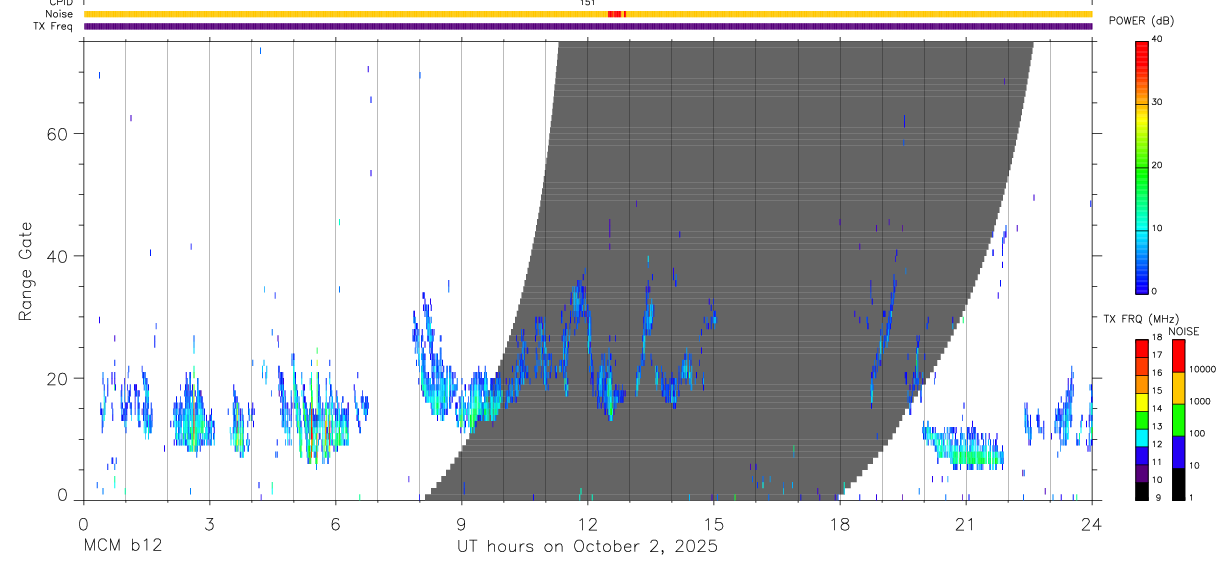The image size is (1228, 567).
Task: Click x-axis tick label "6"
Action: (335, 524)
